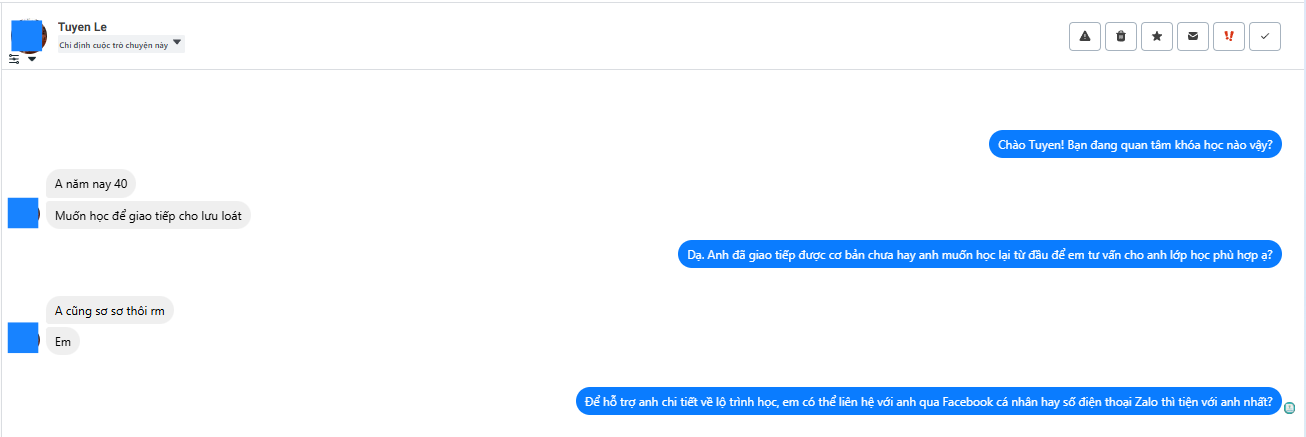Flag conversation with red exclamation icon
This screenshot has height=437, width=1306.
tap(1229, 36)
